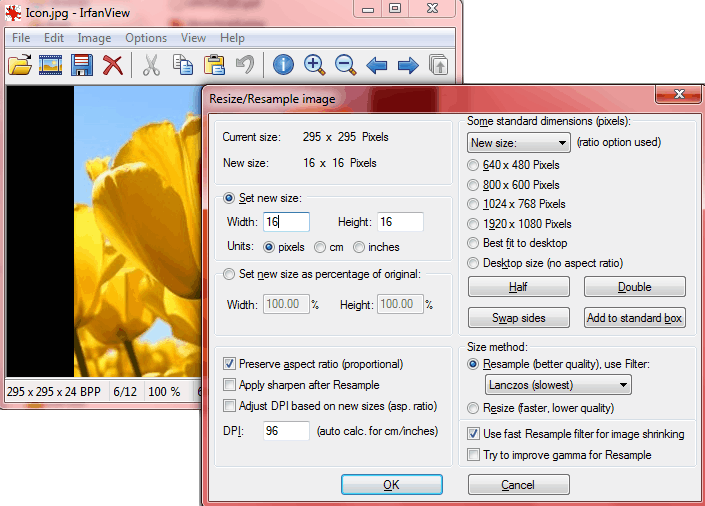Click the 295 x 295 x 24 BPP status text
This screenshot has height=506, width=705.
click(x=54, y=392)
